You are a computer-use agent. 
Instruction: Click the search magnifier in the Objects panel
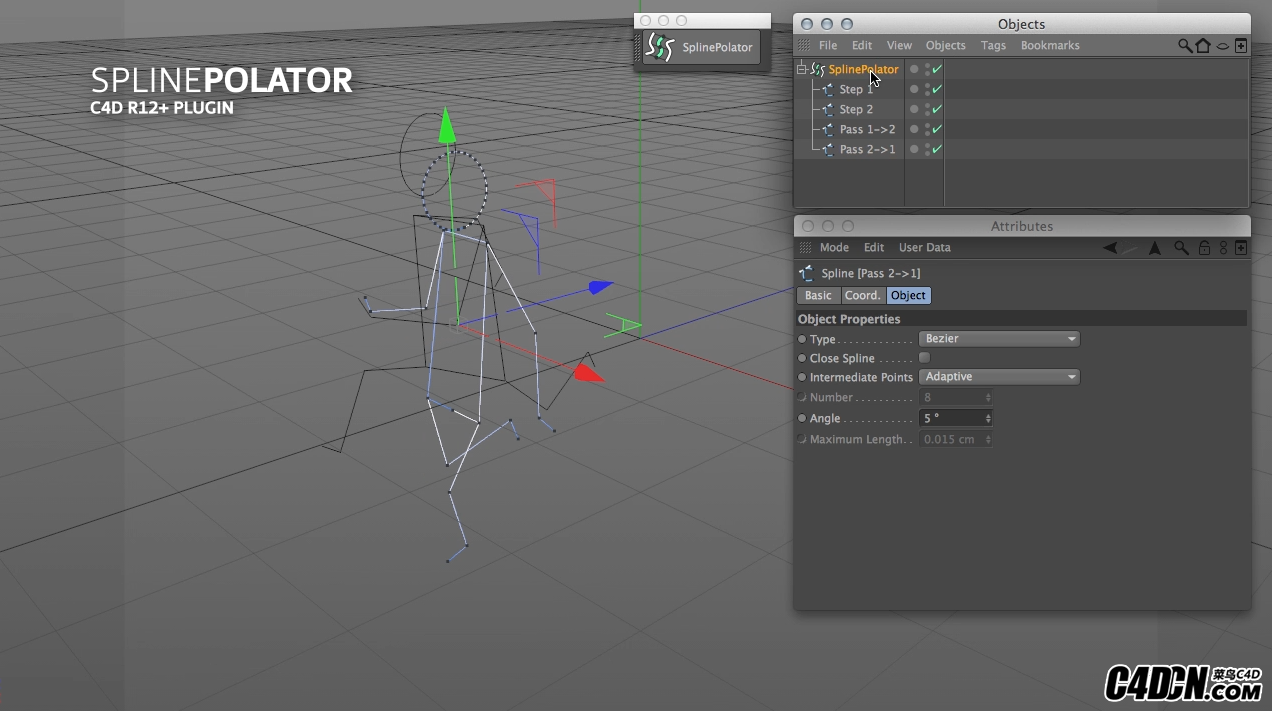tap(1185, 46)
